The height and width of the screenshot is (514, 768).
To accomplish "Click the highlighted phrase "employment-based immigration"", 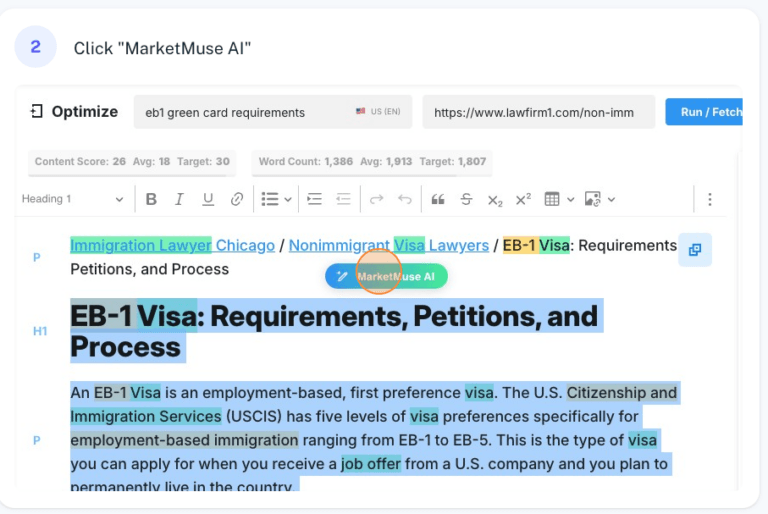I will pos(184,440).
